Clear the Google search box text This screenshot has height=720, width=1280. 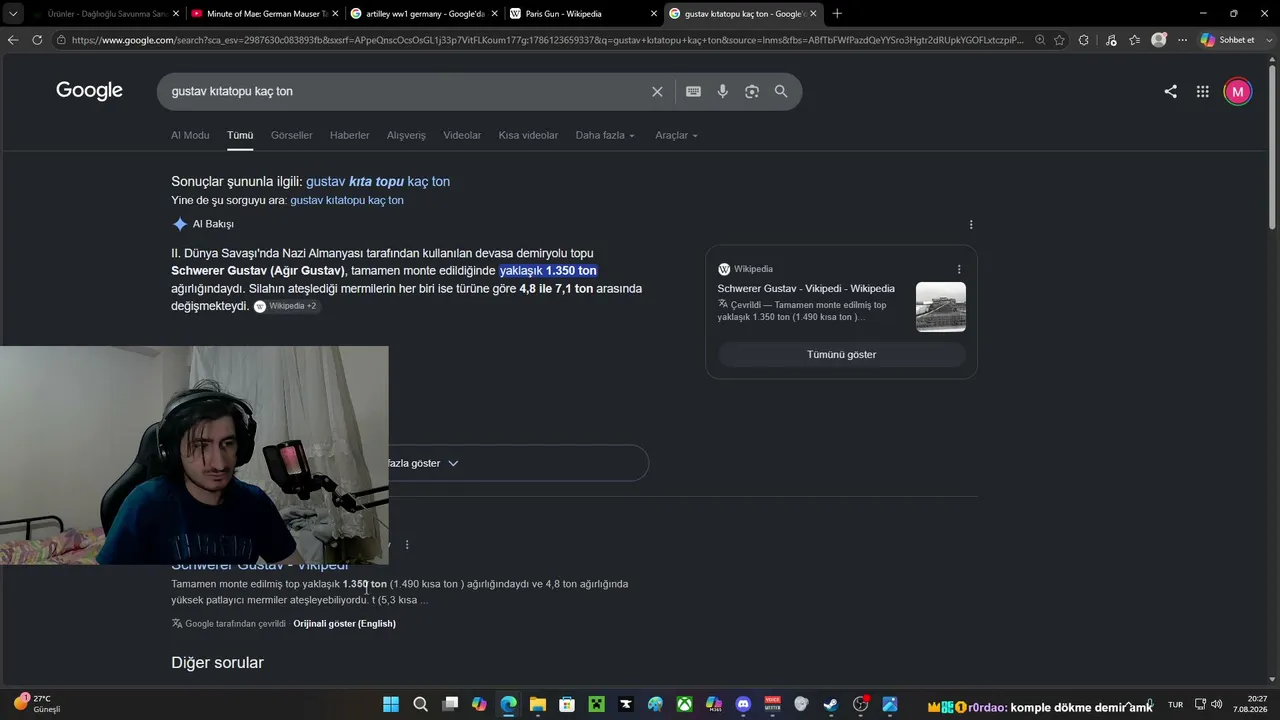tap(657, 92)
